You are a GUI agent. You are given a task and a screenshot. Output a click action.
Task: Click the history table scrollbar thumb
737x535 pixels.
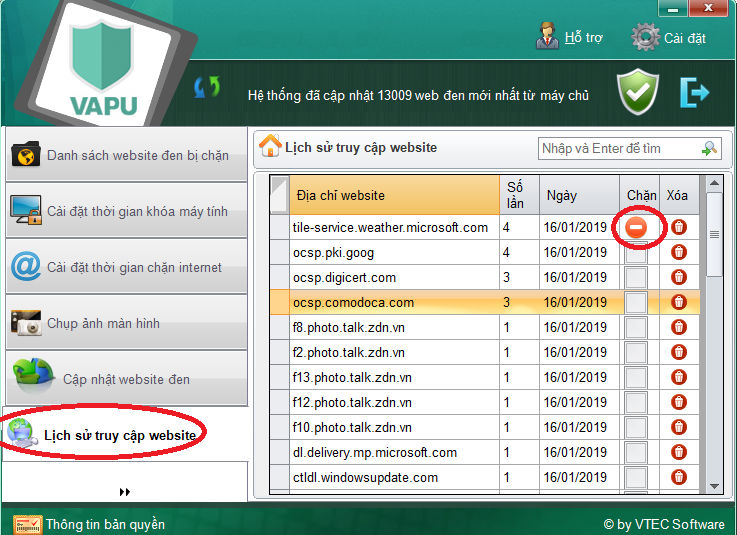click(714, 234)
